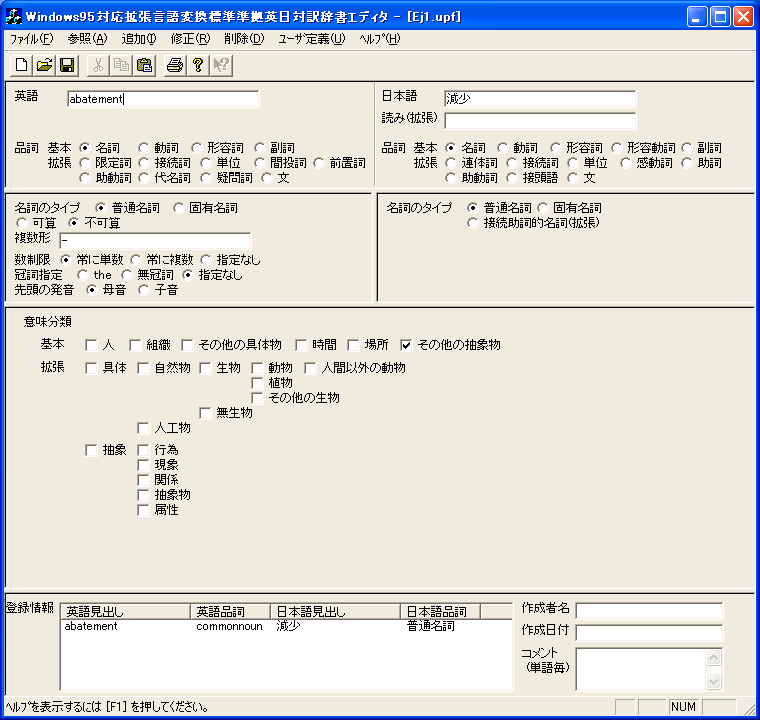Open the 削除(D) menu
The image size is (760, 720).
(x=244, y=39)
